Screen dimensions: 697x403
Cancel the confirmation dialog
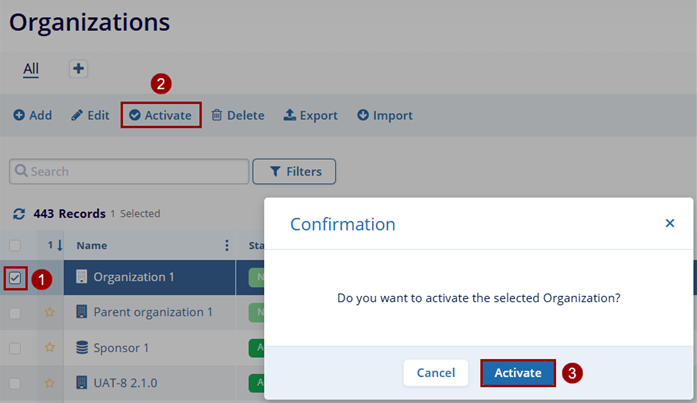coord(436,373)
